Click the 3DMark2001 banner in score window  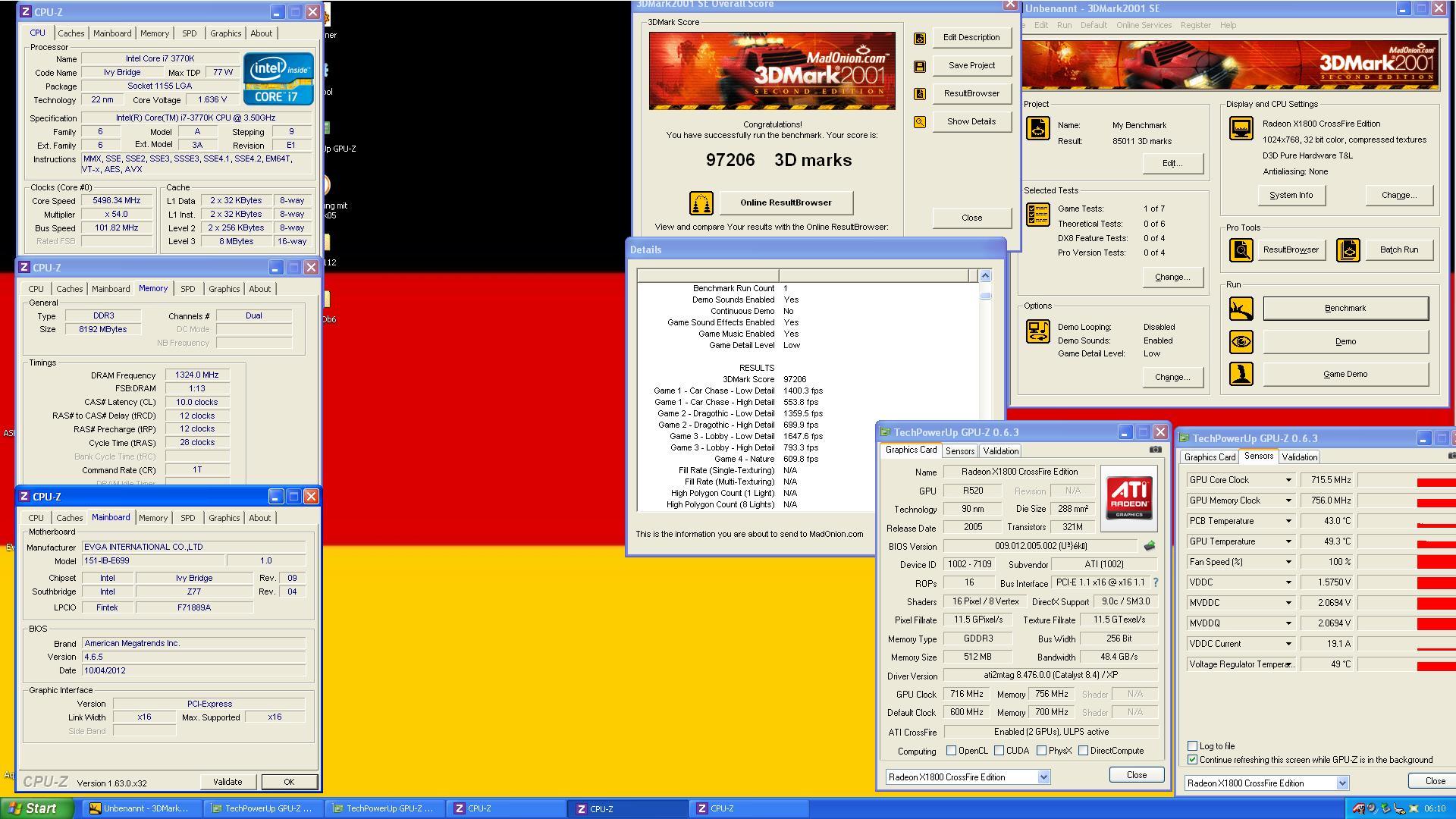pos(772,71)
